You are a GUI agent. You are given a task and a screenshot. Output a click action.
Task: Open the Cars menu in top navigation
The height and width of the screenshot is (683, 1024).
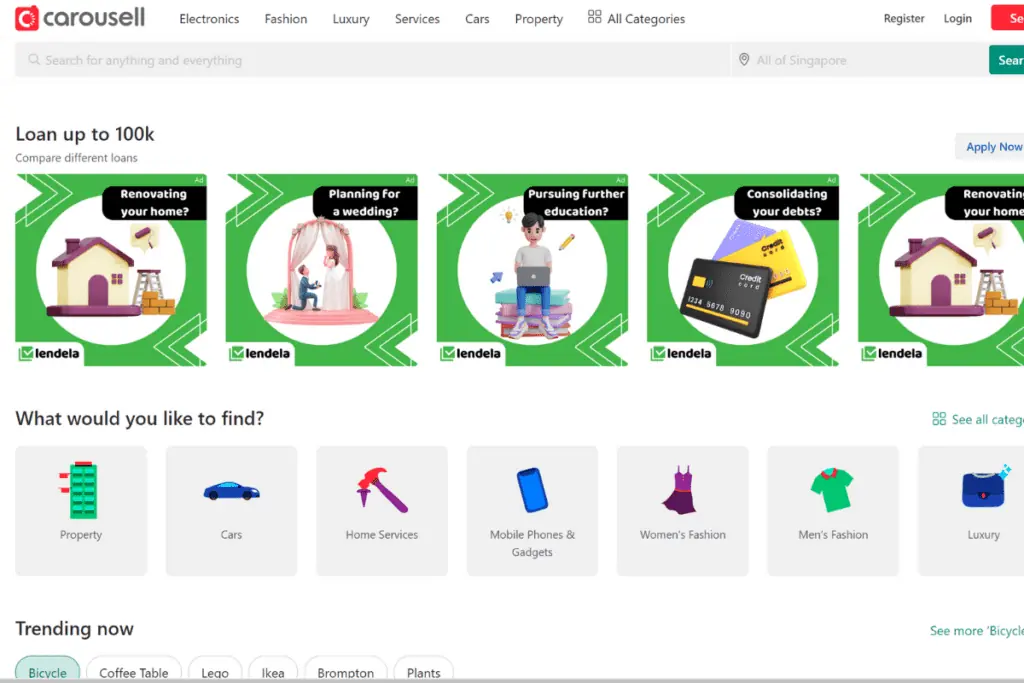point(477,19)
